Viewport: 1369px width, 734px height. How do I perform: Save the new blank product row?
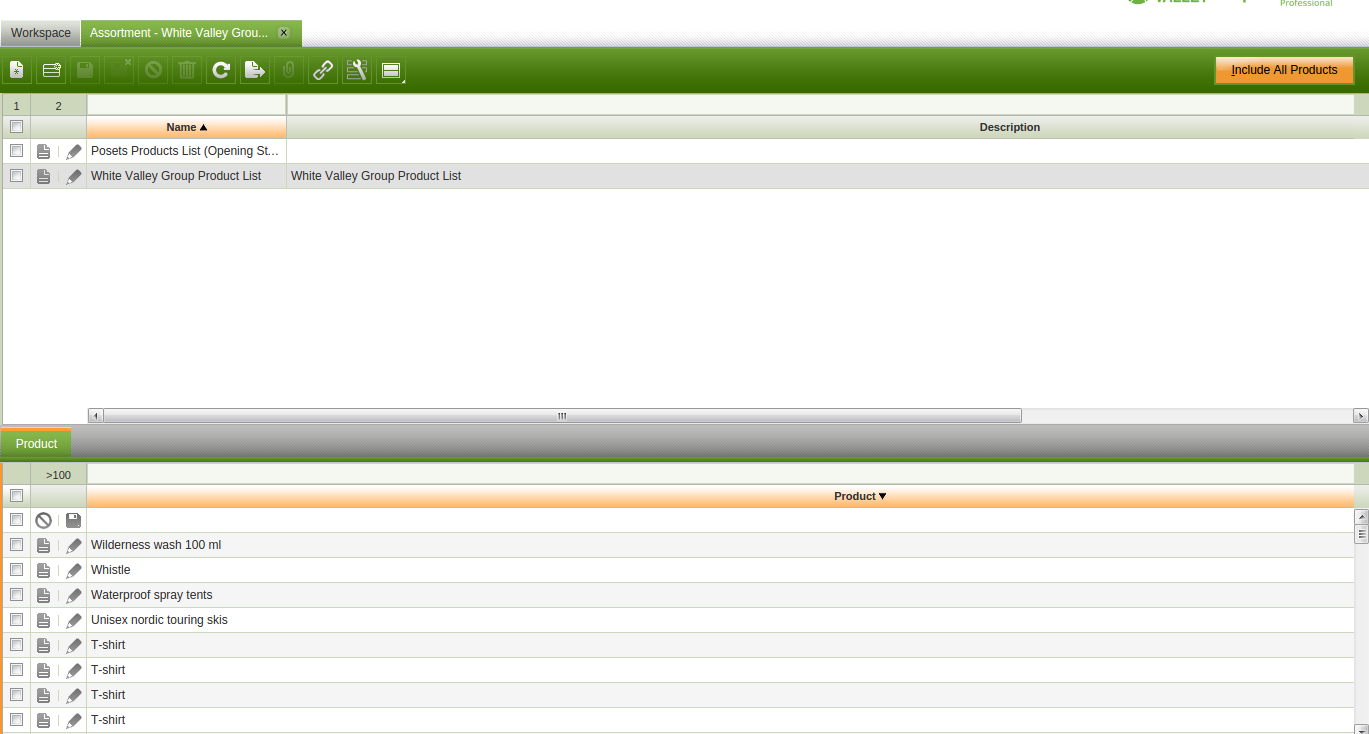click(73, 521)
